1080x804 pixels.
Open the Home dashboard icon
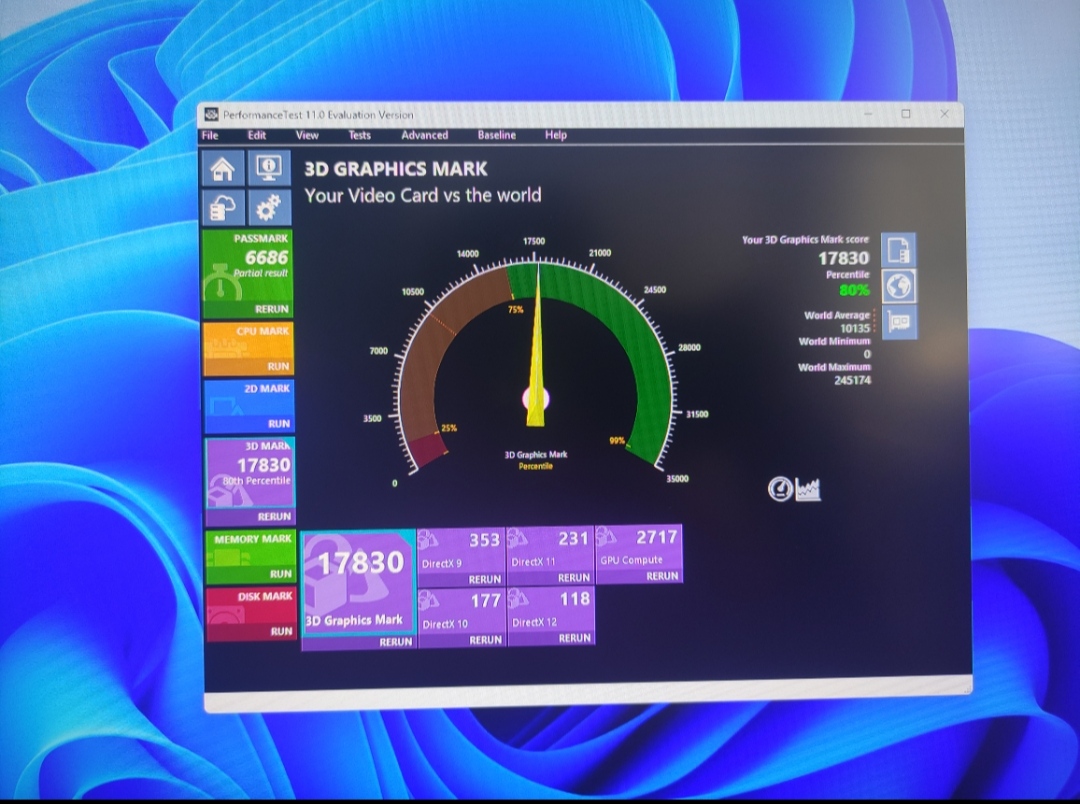pyautogui.click(x=222, y=168)
